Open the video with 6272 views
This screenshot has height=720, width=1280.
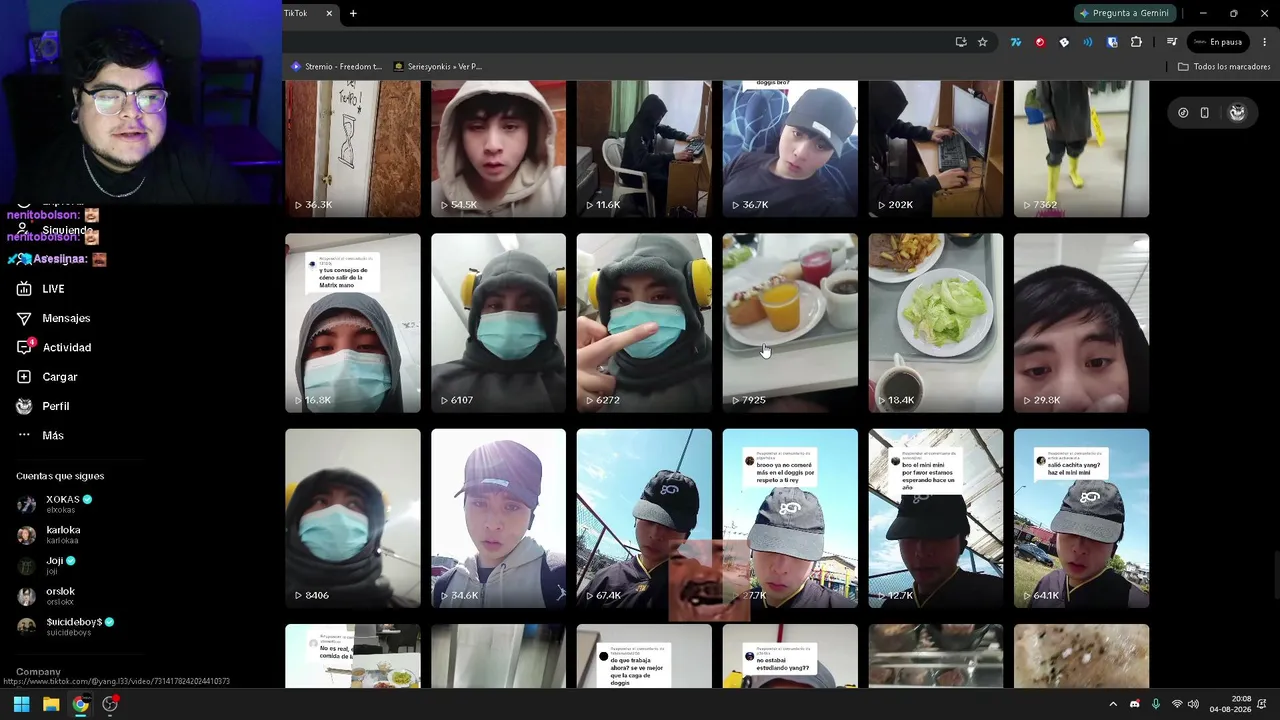coord(644,323)
